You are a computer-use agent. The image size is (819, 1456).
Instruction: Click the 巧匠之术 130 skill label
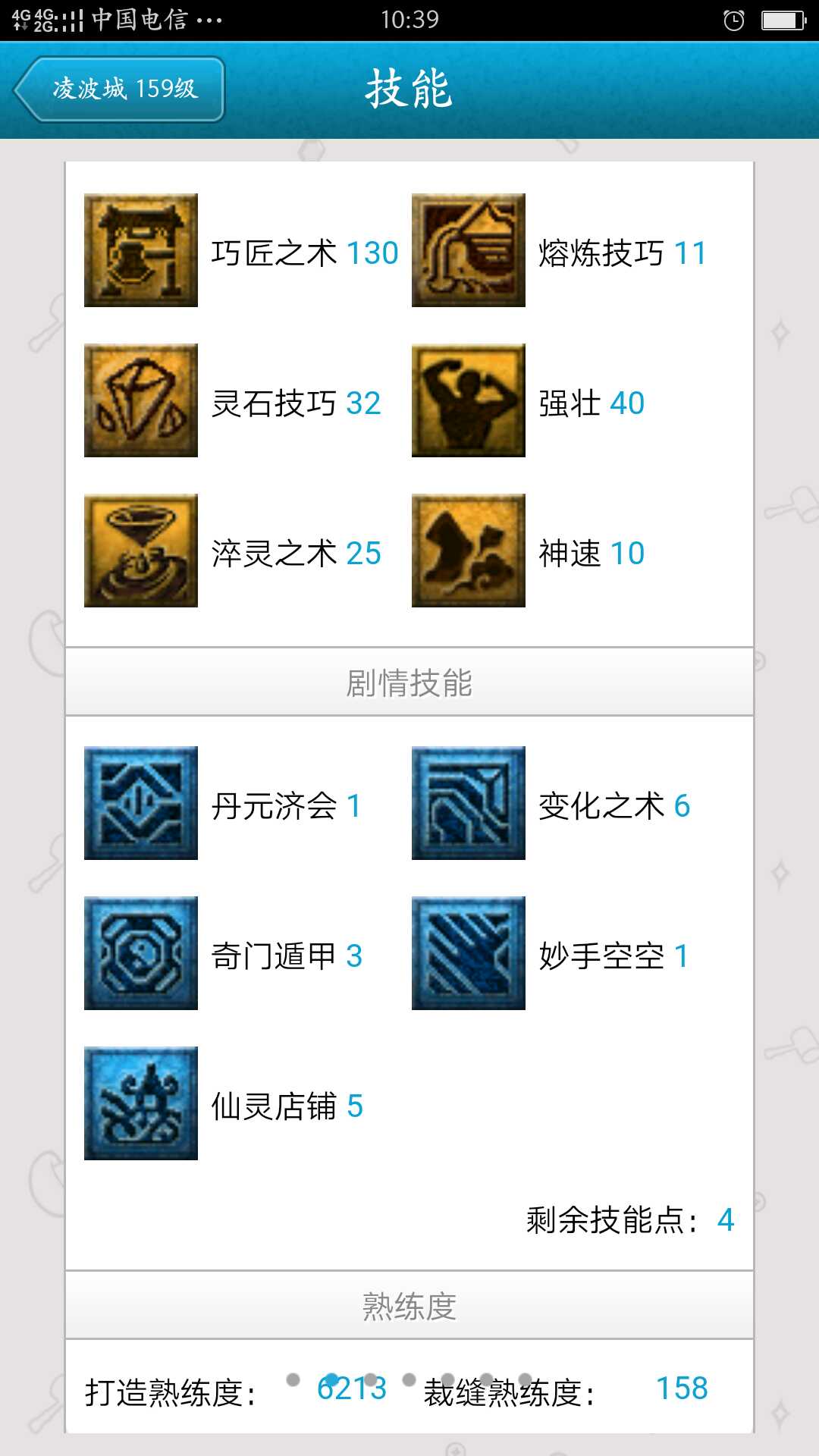pos(305,253)
